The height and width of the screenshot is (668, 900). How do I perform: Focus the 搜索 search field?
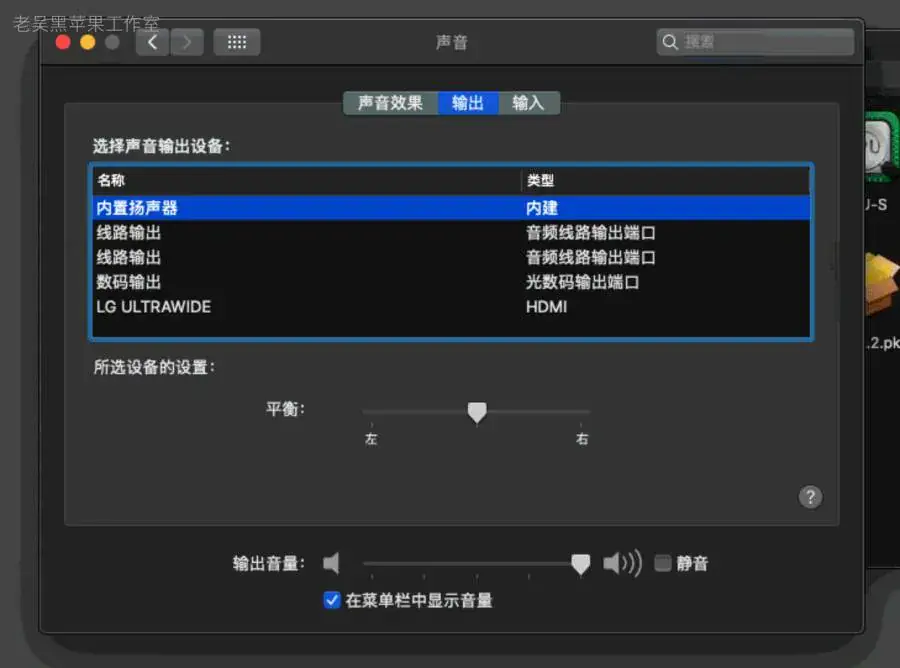pyautogui.click(x=755, y=42)
